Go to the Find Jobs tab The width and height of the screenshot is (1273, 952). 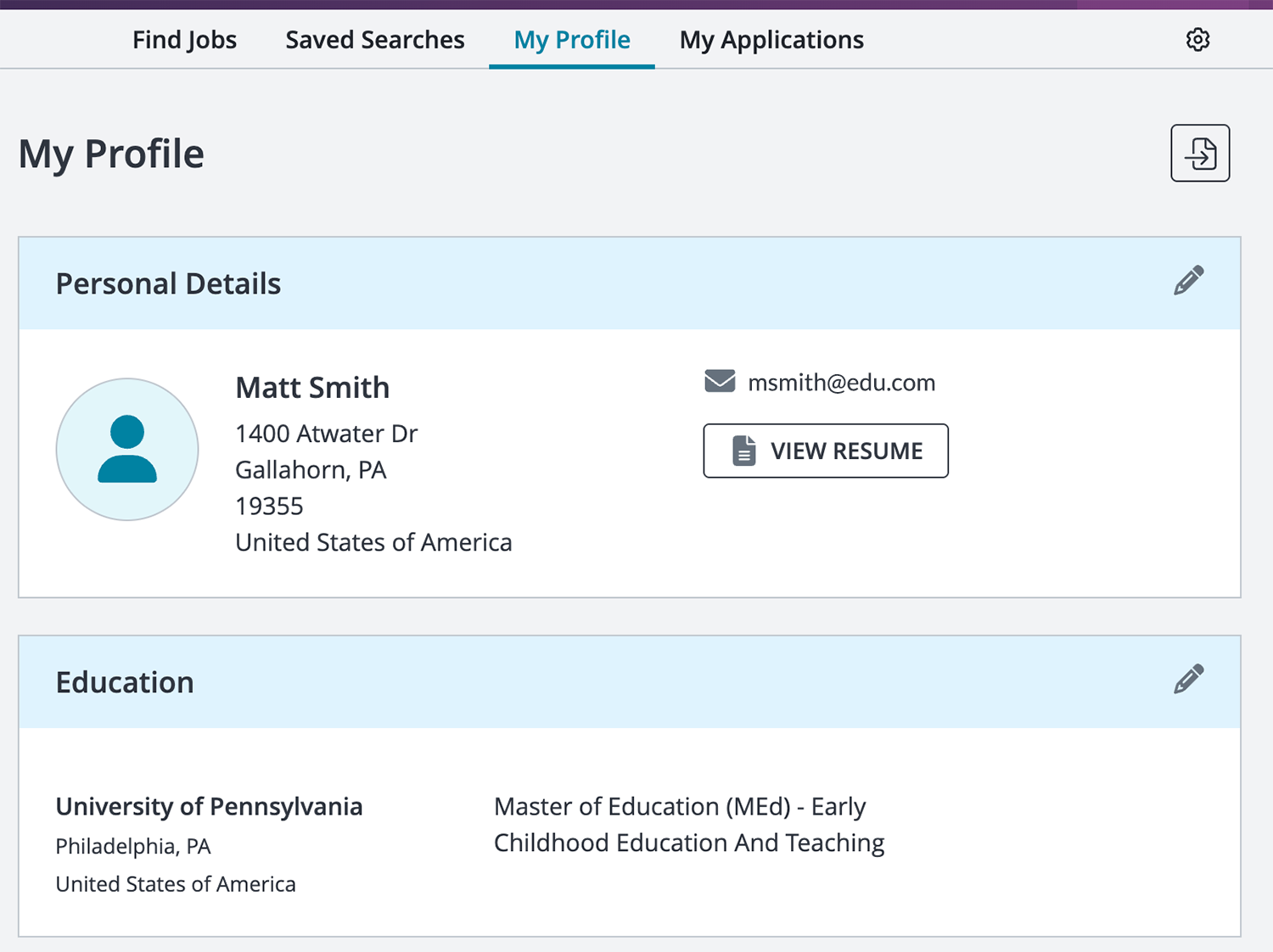tap(184, 40)
